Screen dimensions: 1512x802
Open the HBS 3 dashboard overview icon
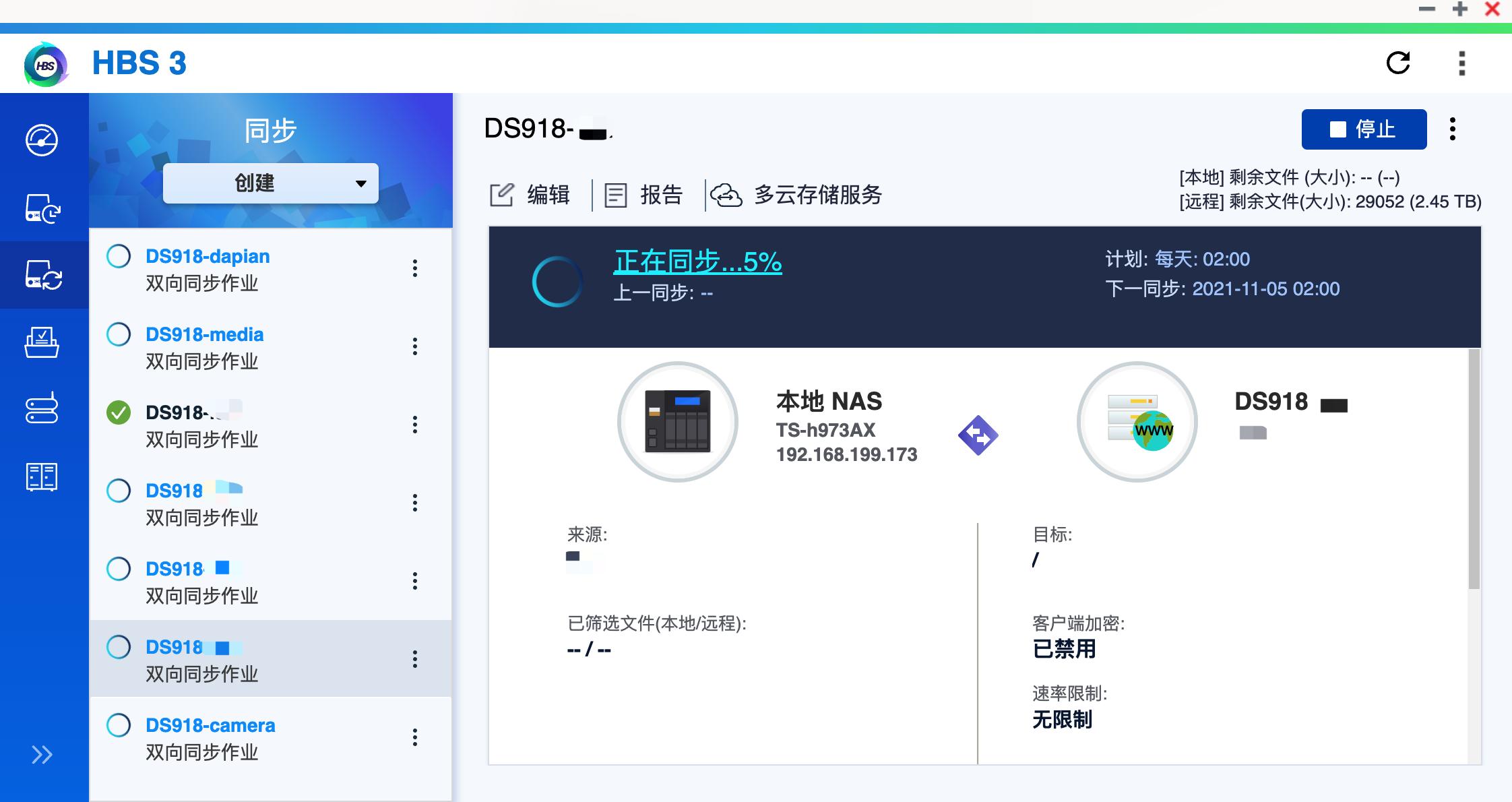coord(42,141)
